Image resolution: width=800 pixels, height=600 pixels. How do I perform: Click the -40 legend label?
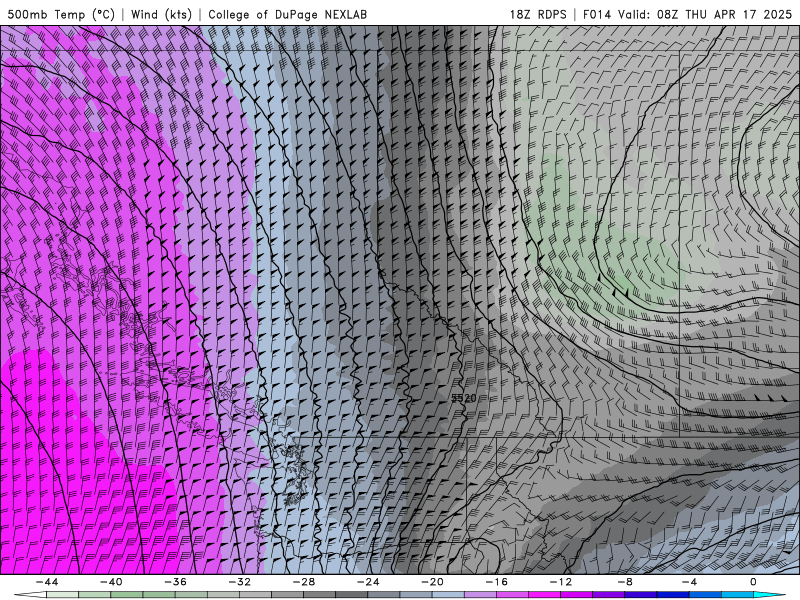[x=111, y=582]
